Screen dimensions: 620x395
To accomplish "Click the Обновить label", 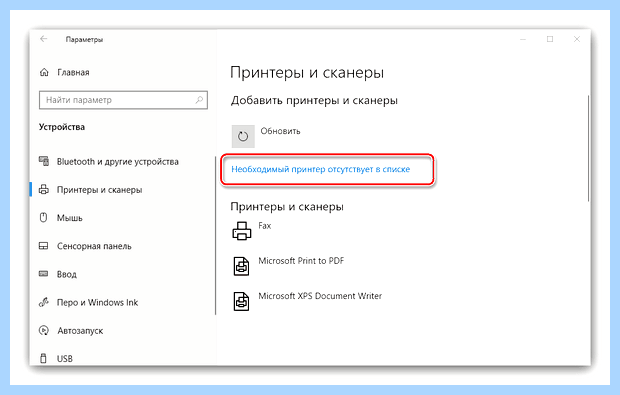I will click(x=280, y=131).
